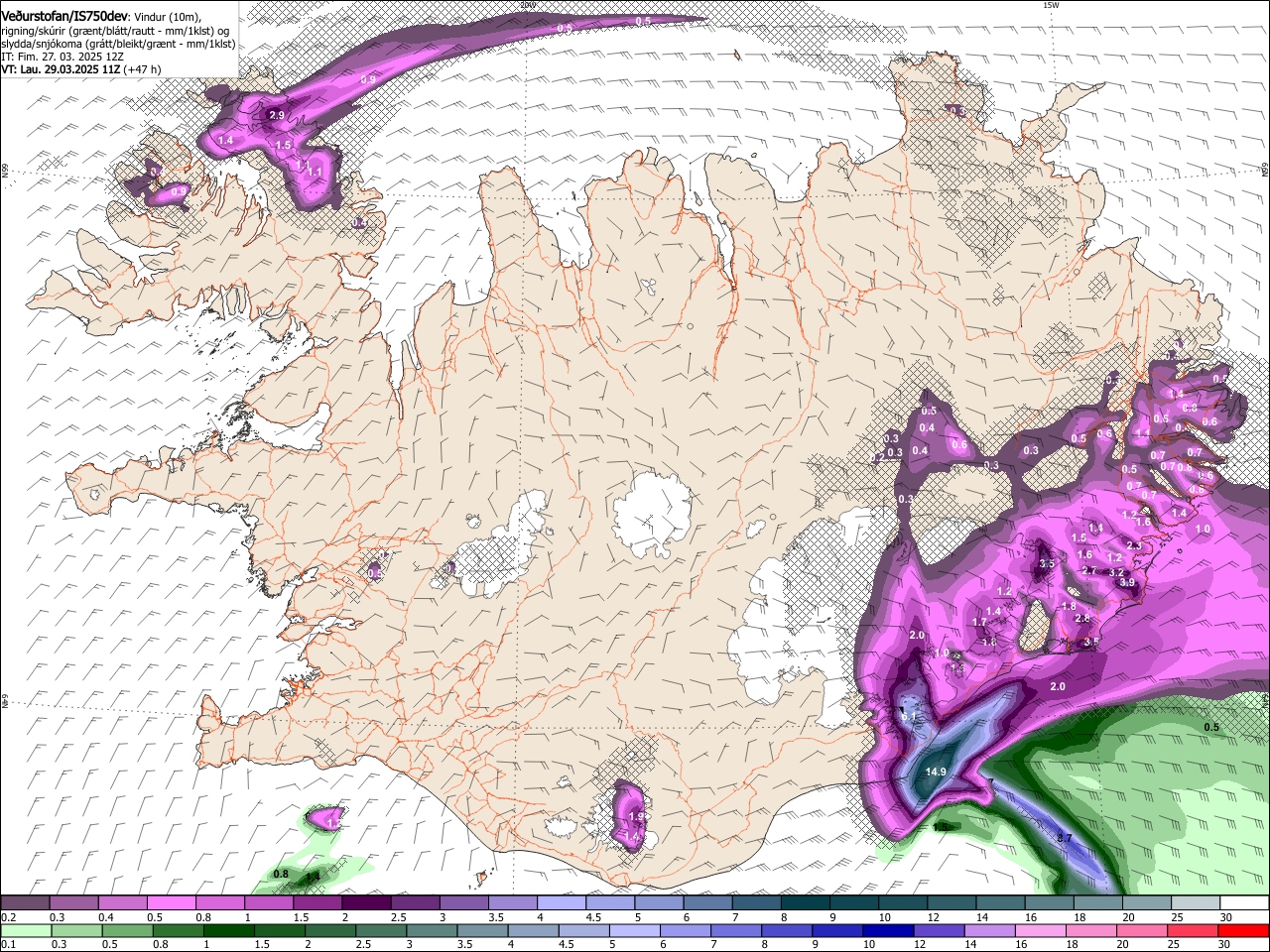Select lower legend swatch between 5 and 6
The width and height of the screenshot is (1270, 952).
(634, 930)
